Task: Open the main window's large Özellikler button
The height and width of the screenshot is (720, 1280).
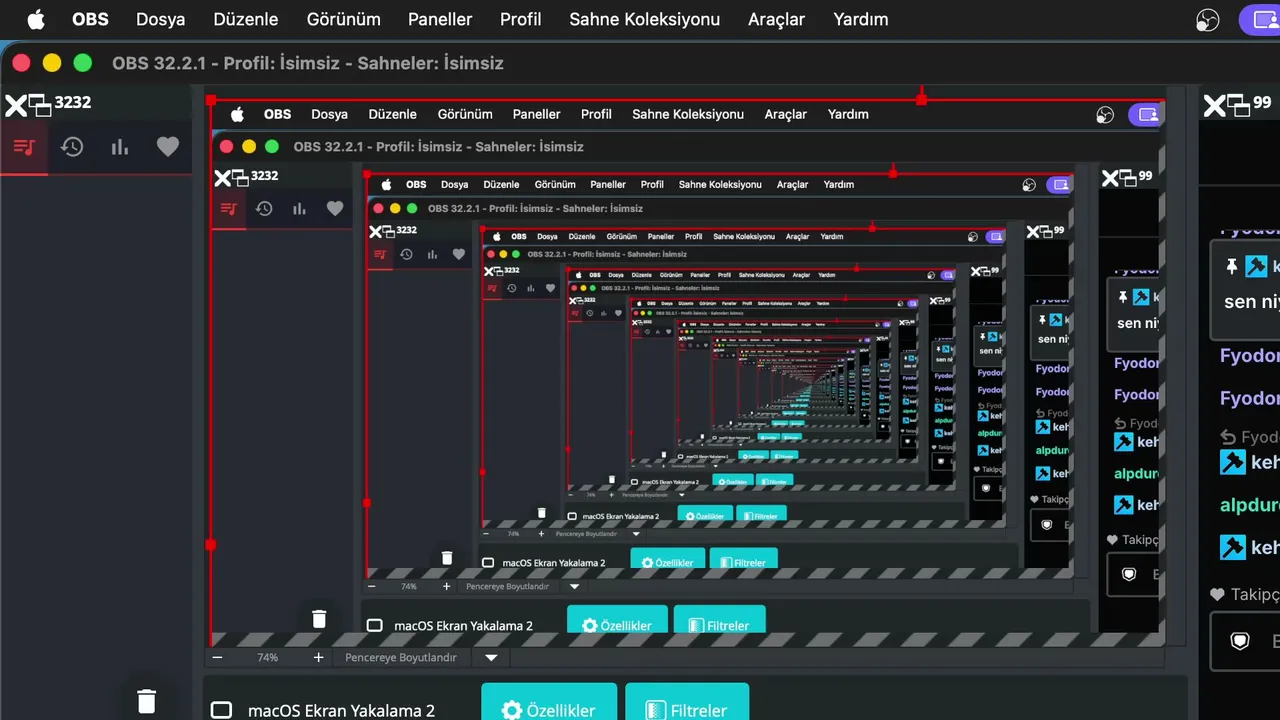Action: 549,702
